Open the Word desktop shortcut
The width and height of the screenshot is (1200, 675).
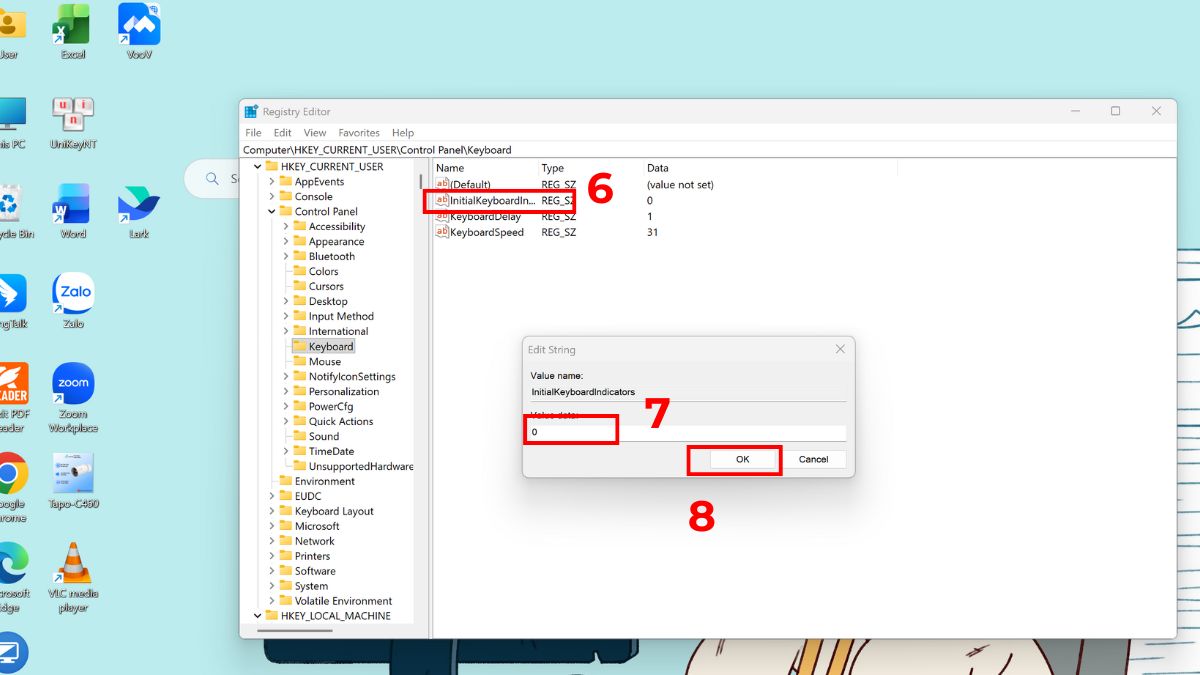click(73, 204)
